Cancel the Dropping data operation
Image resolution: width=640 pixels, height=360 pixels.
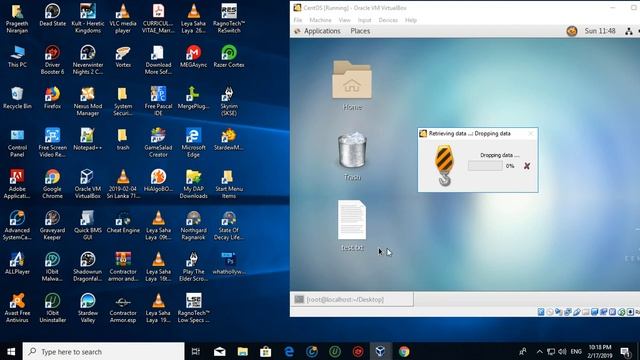[527, 166]
